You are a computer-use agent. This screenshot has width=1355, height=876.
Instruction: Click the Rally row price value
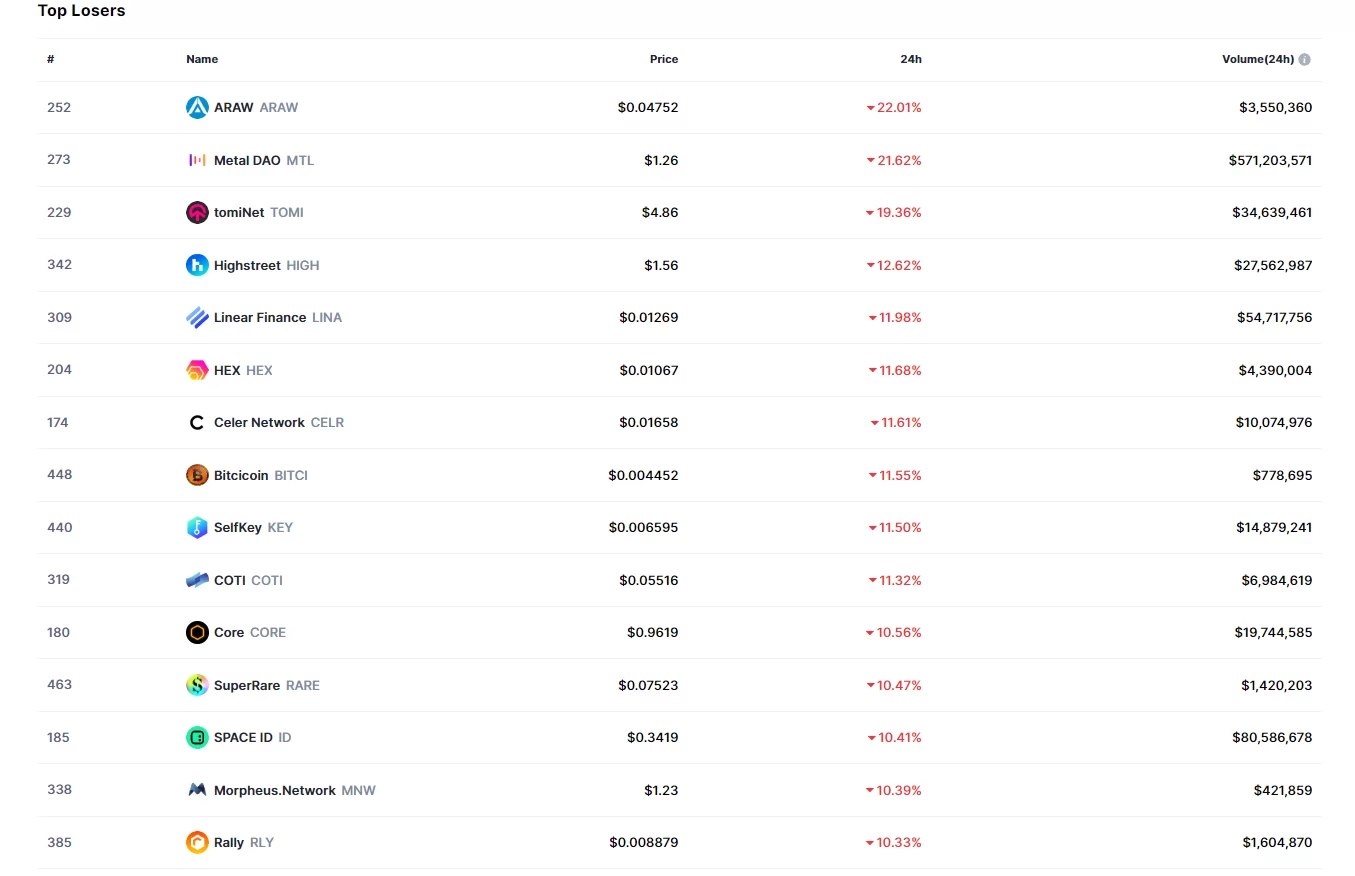643,842
